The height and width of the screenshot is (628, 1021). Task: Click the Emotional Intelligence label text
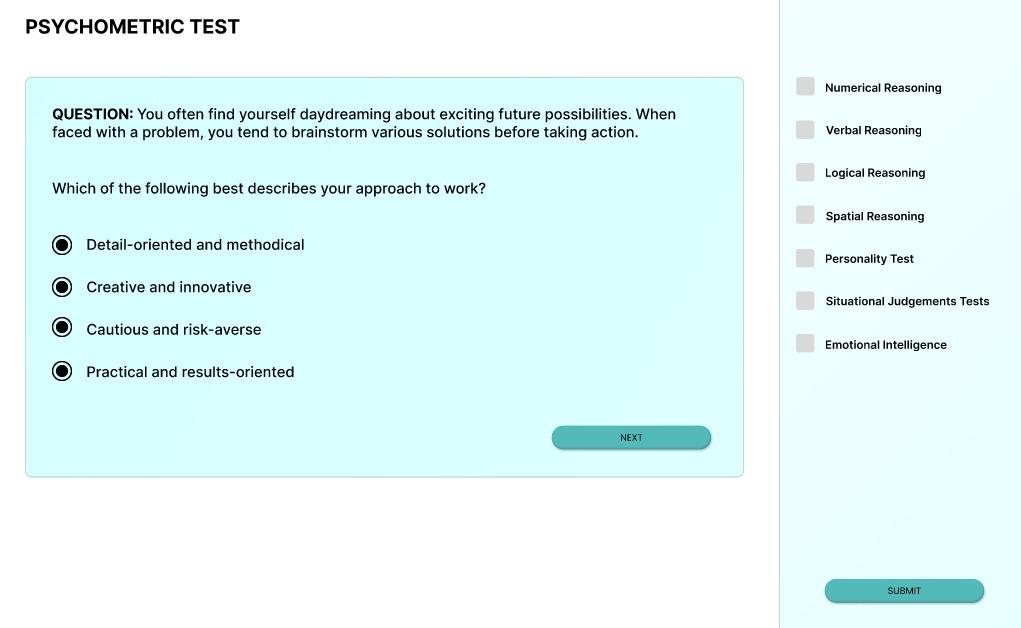tap(885, 345)
